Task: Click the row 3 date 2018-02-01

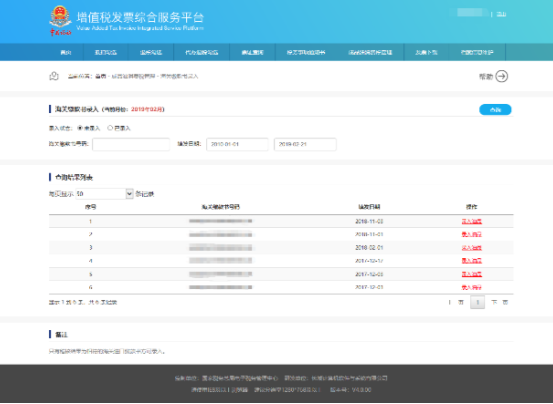Action: [x=369, y=248]
